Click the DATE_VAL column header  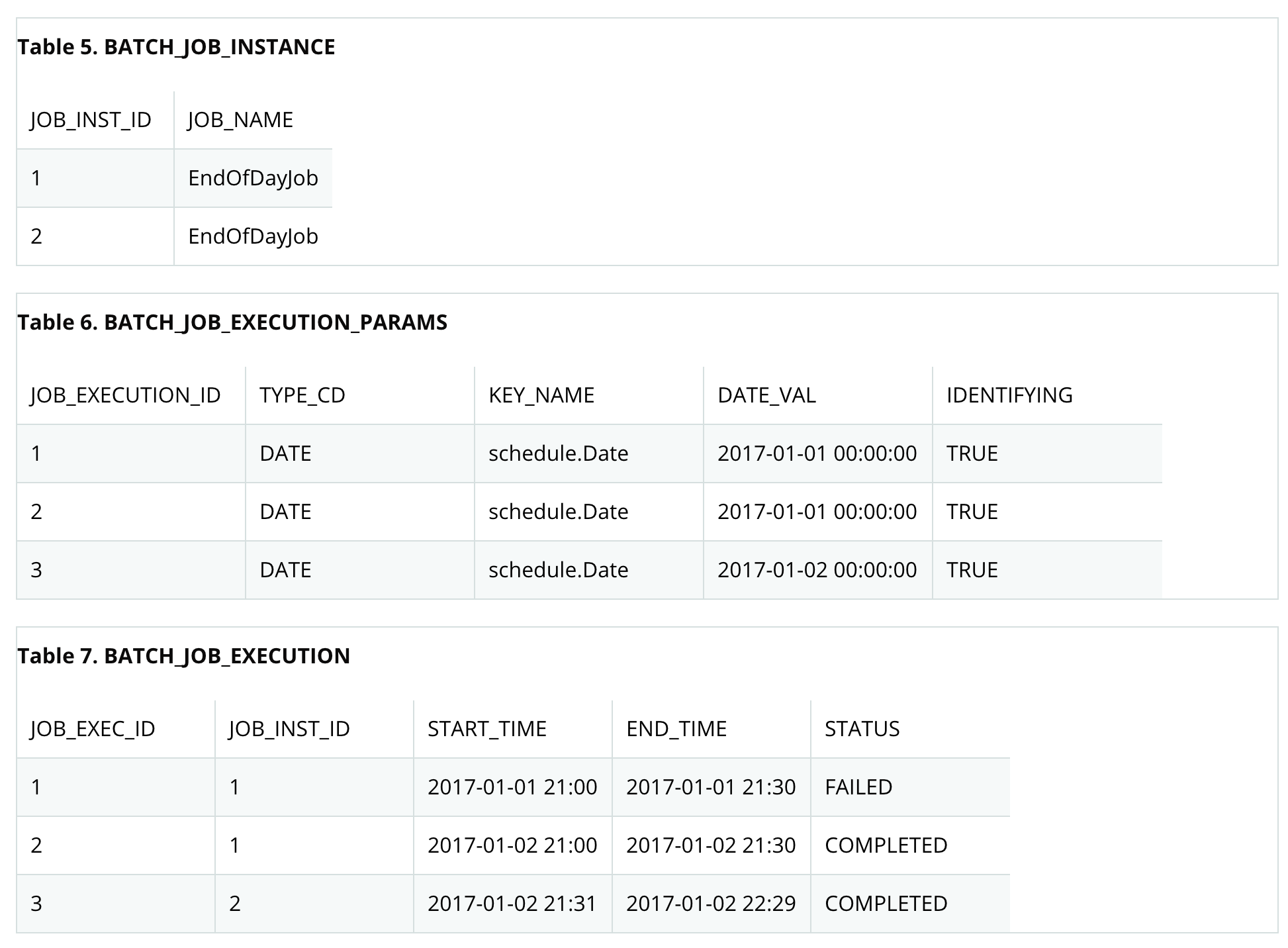[766, 395]
